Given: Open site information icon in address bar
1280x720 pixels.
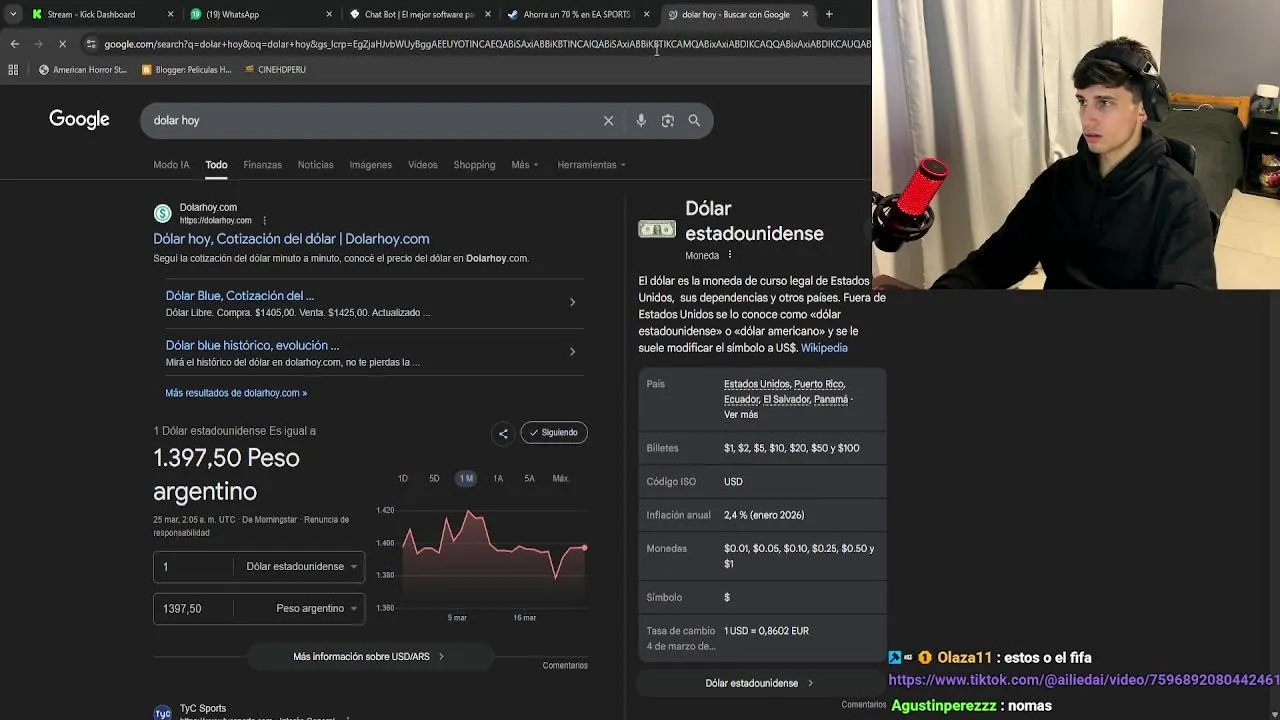Looking at the screenshot, I should point(91,44).
